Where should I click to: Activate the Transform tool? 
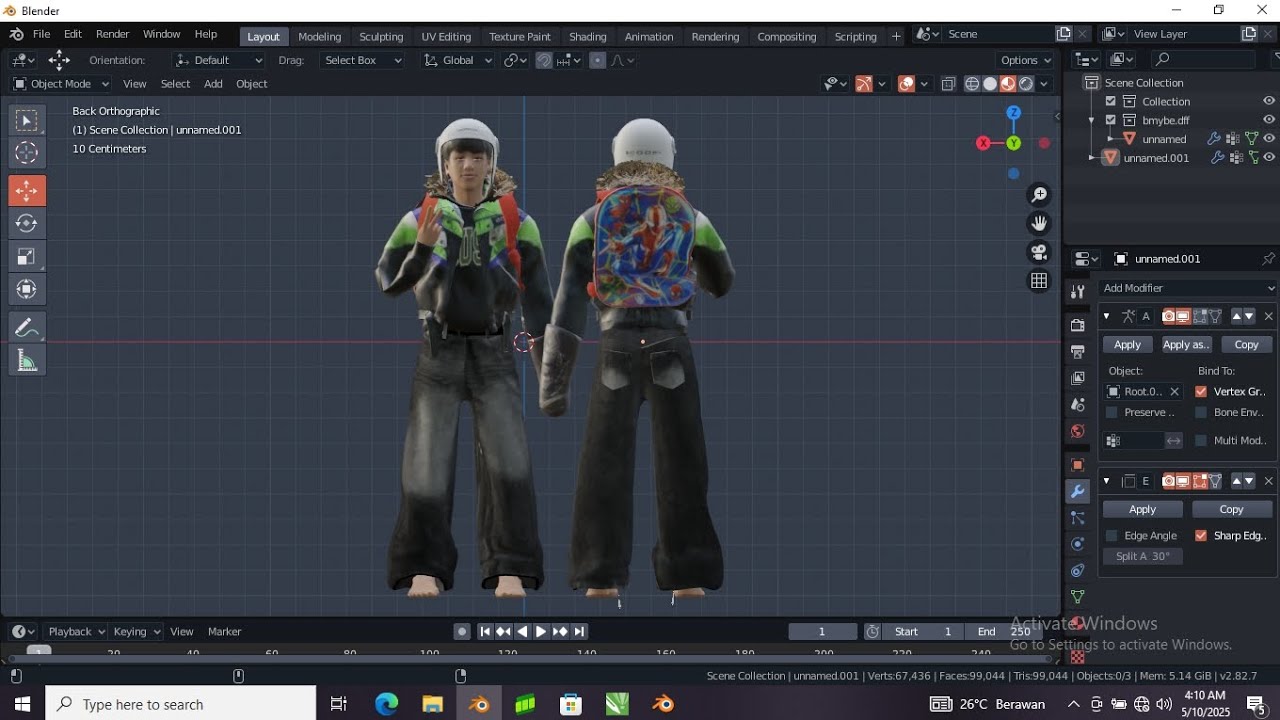[x=27, y=289]
